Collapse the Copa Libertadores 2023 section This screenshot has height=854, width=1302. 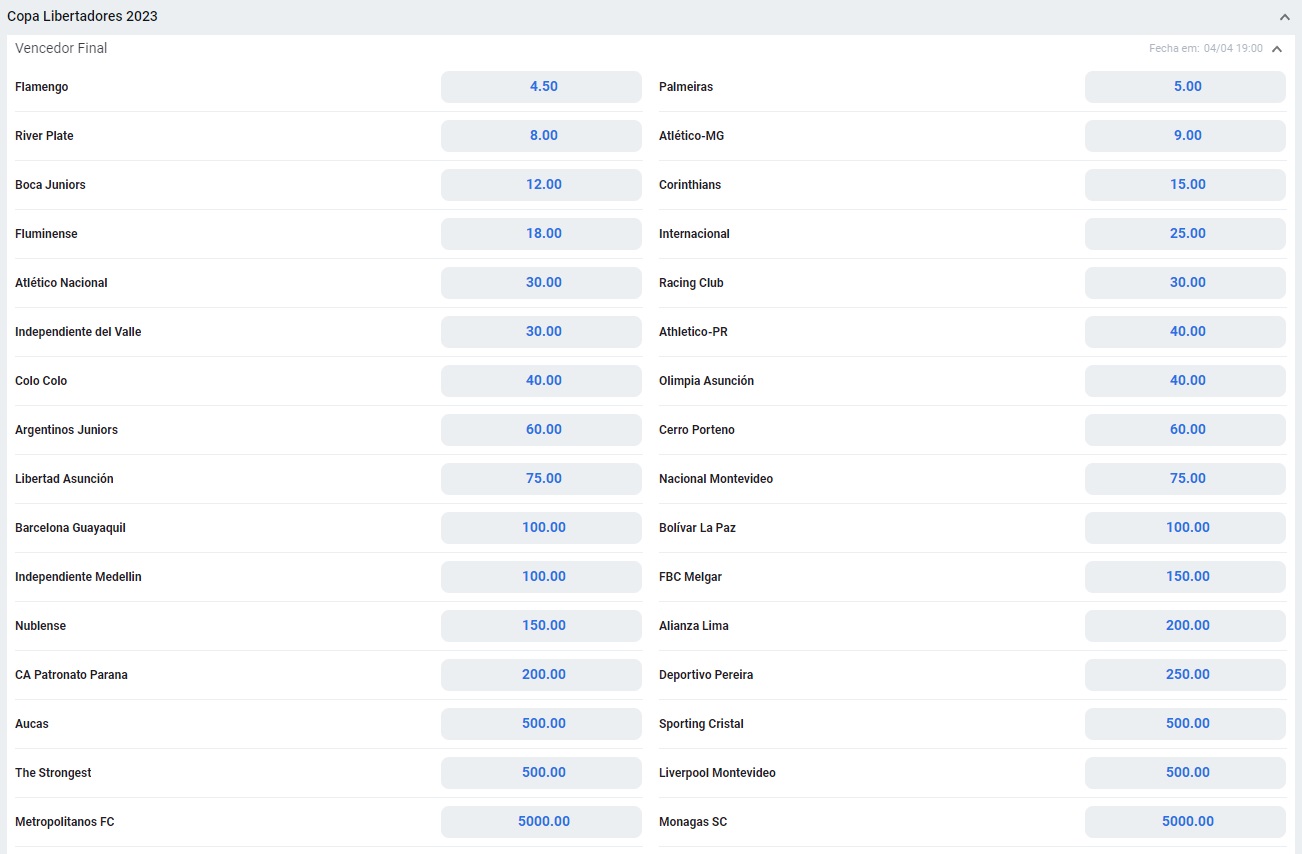1284,17
